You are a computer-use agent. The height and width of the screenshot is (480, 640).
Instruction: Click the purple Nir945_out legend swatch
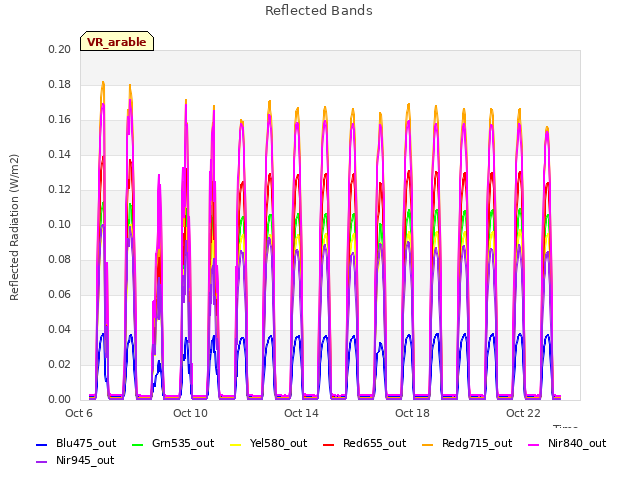[42, 462]
